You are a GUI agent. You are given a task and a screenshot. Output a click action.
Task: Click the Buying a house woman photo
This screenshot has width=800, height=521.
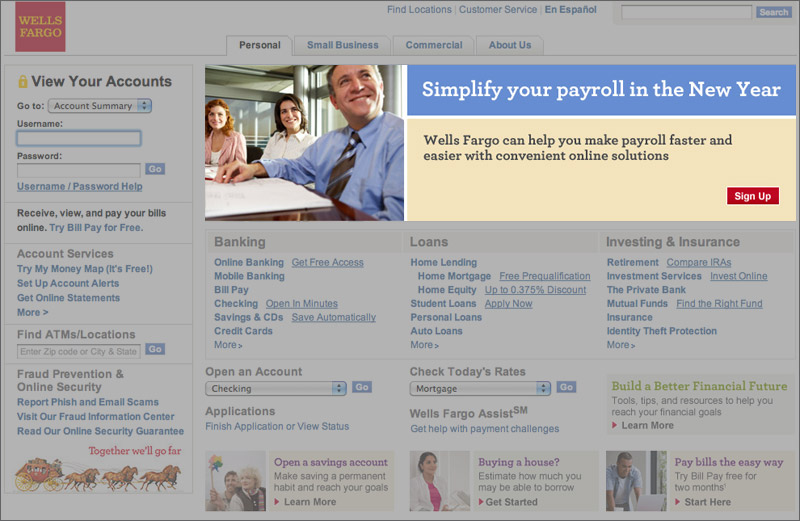pyautogui.click(x=439, y=481)
